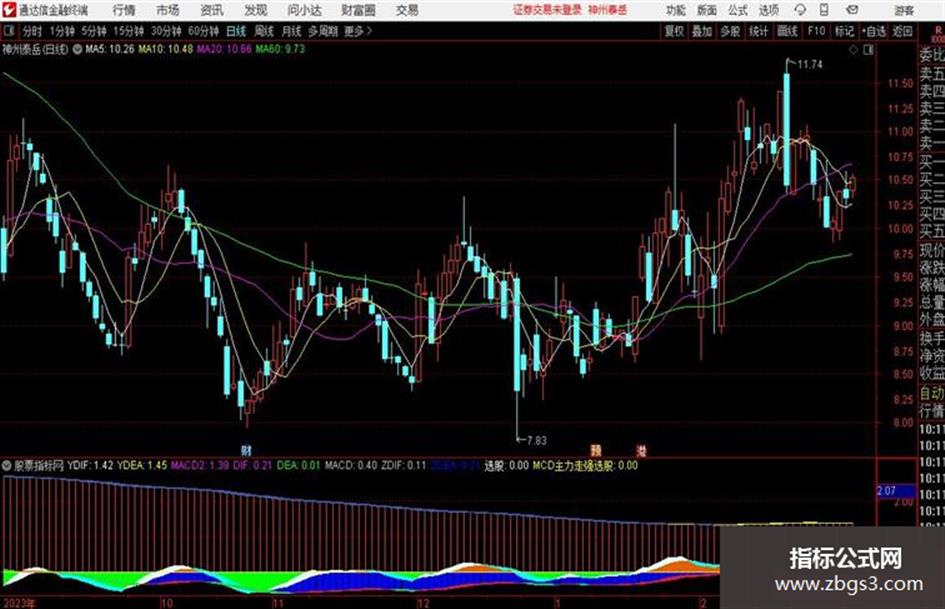This screenshot has width=945, height=609.
Task: Open indicator dropdown beside 股票指标网
Action: 7,465
